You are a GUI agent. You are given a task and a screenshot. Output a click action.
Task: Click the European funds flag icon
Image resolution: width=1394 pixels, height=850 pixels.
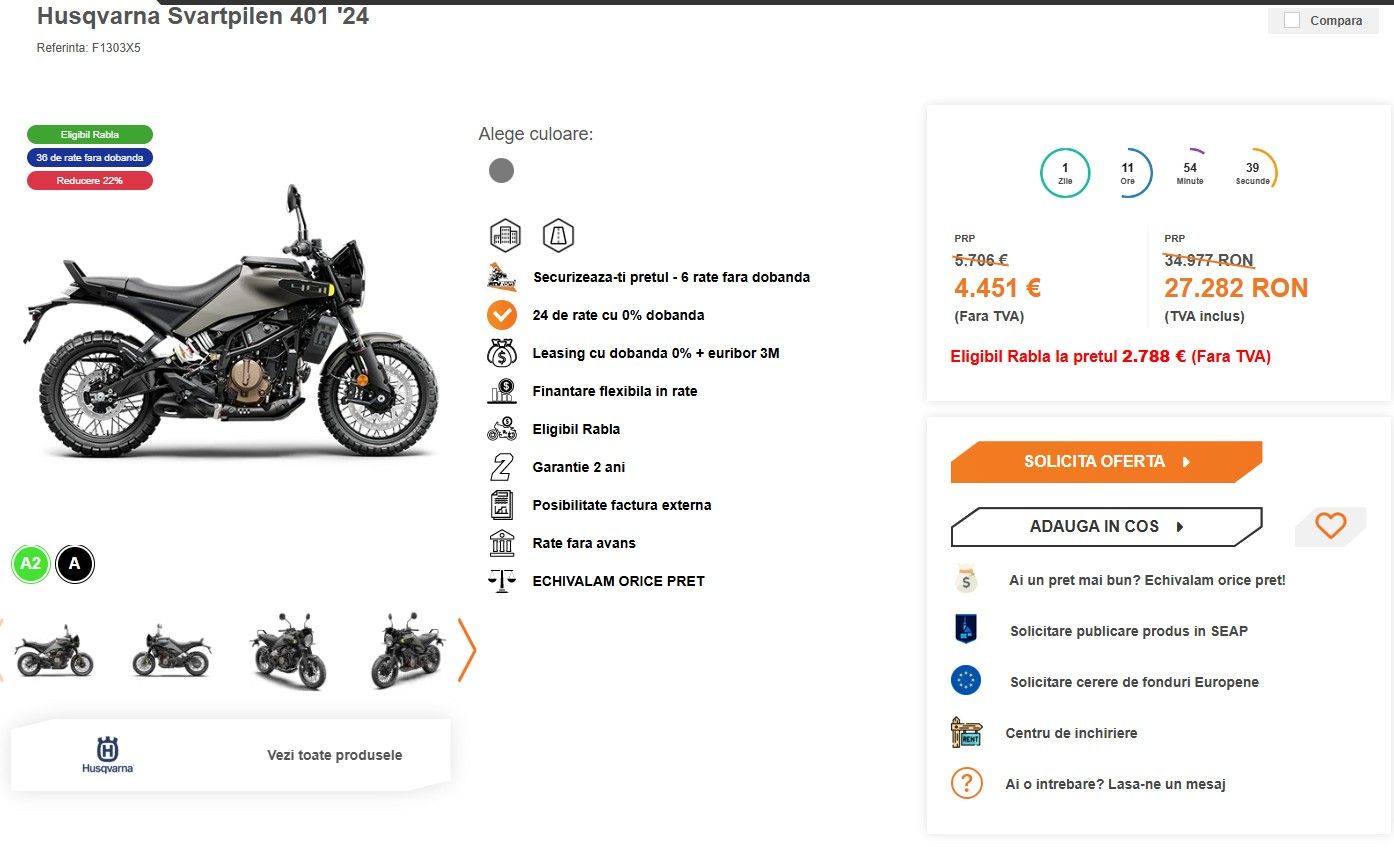pyautogui.click(x=966, y=681)
